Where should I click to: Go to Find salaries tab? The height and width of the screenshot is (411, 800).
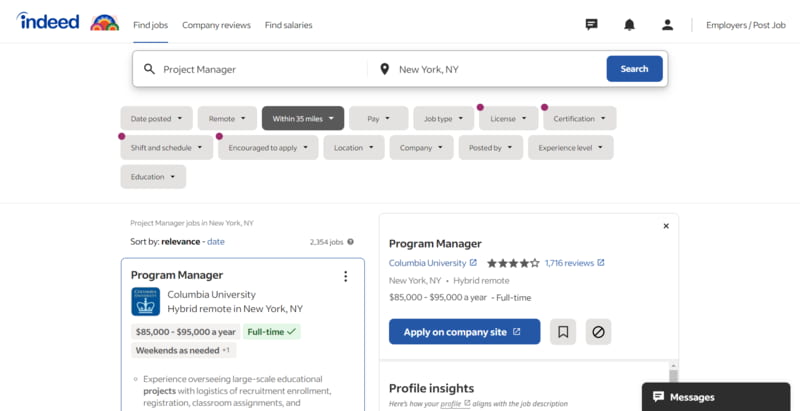pyautogui.click(x=288, y=25)
